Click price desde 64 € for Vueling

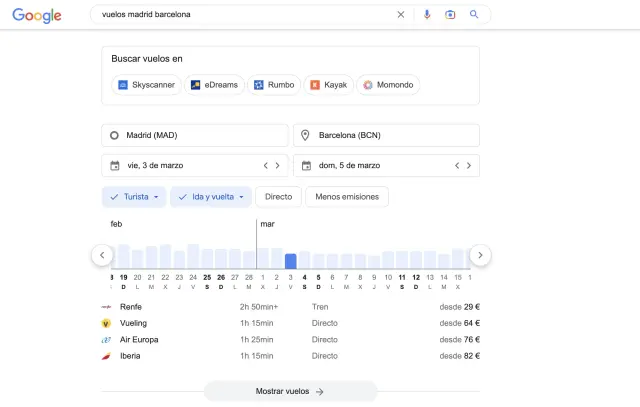pyautogui.click(x=460, y=323)
